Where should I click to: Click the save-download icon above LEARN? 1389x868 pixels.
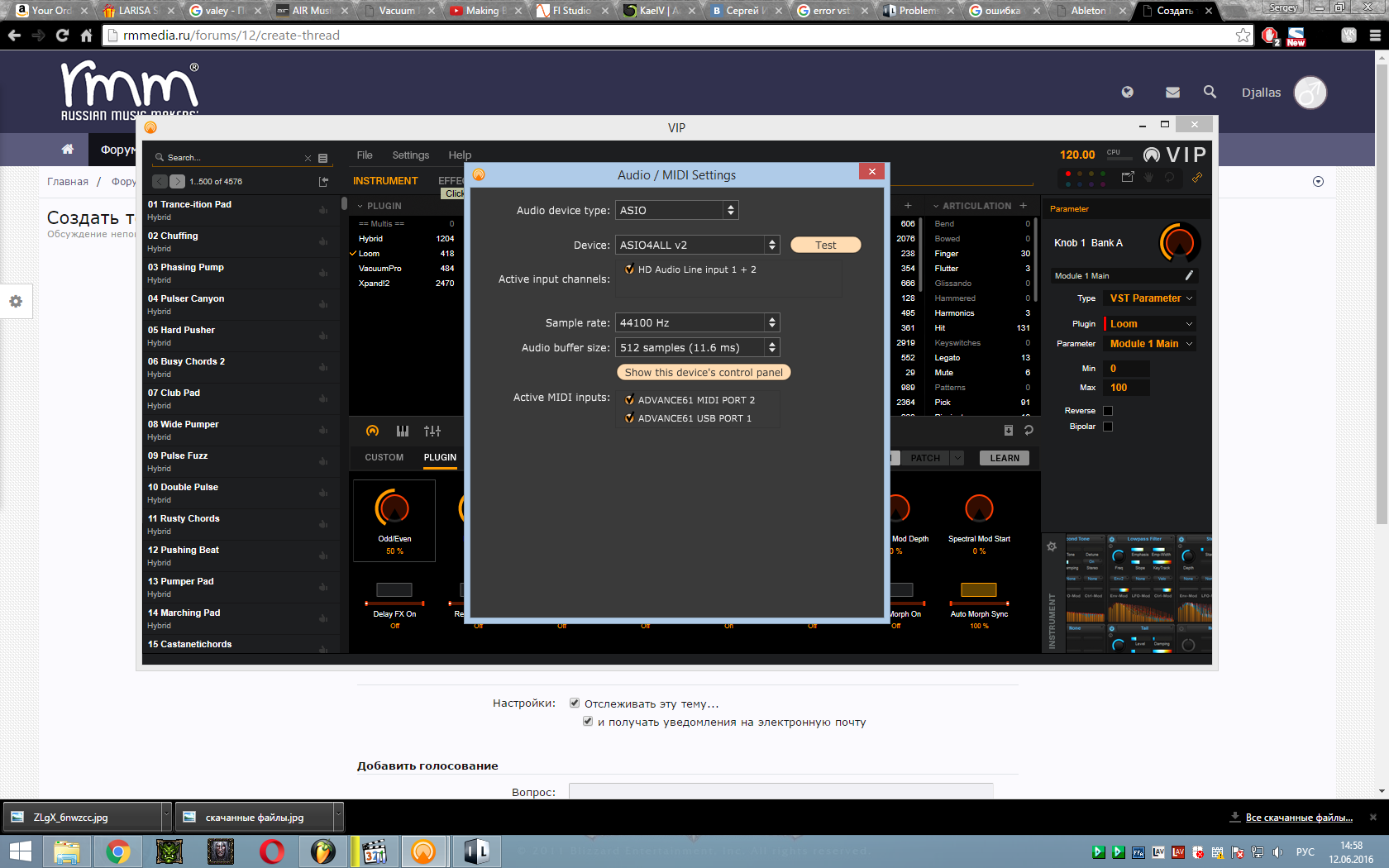(x=1009, y=430)
